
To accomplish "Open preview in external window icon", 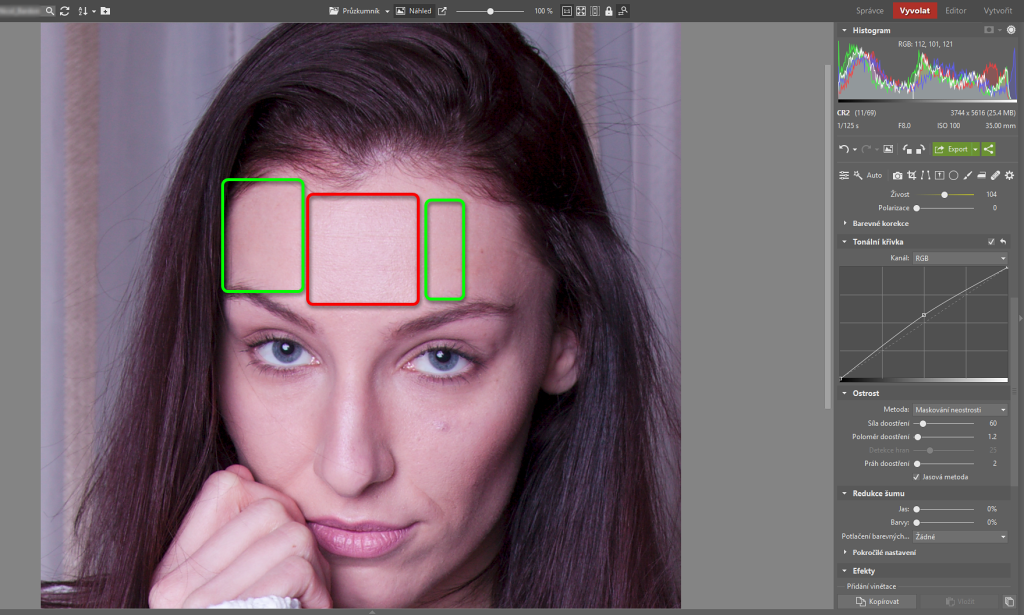I will click(442, 11).
